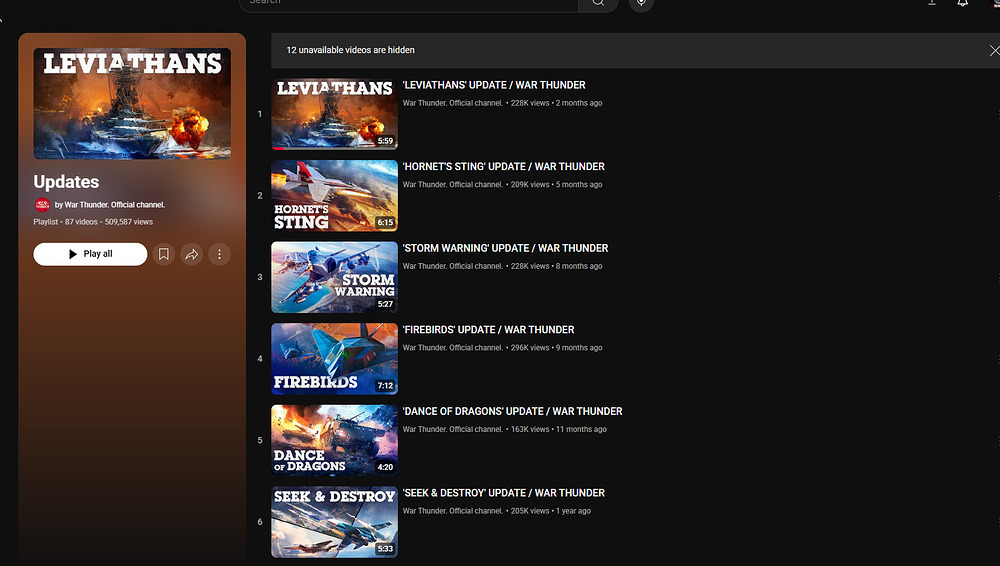The height and width of the screenshot is (566, 1000).
Task: Click title "'LEVIATHANS' UPDATE / WAR THUNDER"
Action: point(494,85)
